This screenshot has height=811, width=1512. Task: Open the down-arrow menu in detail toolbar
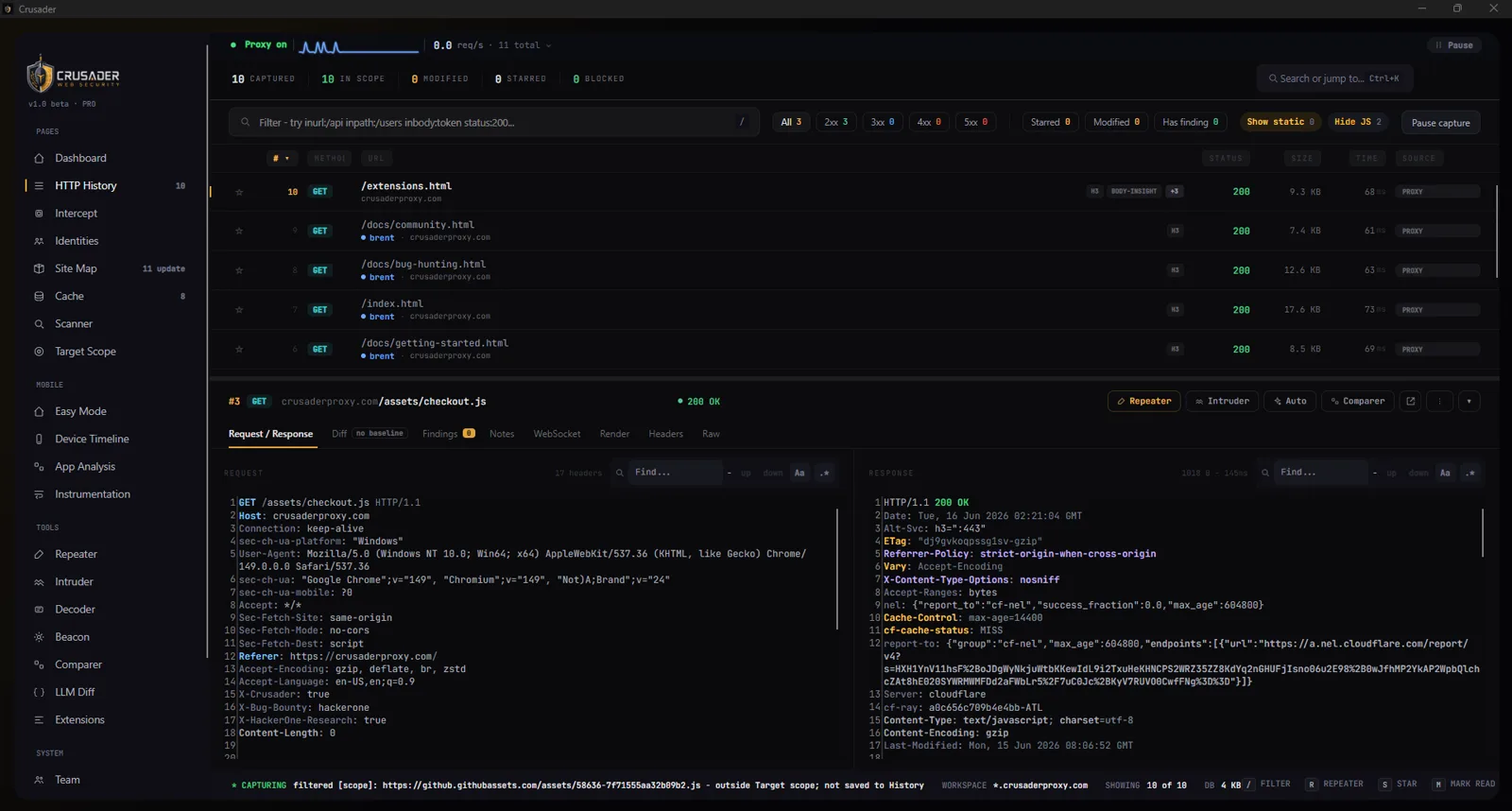(x=1469, y=402)
